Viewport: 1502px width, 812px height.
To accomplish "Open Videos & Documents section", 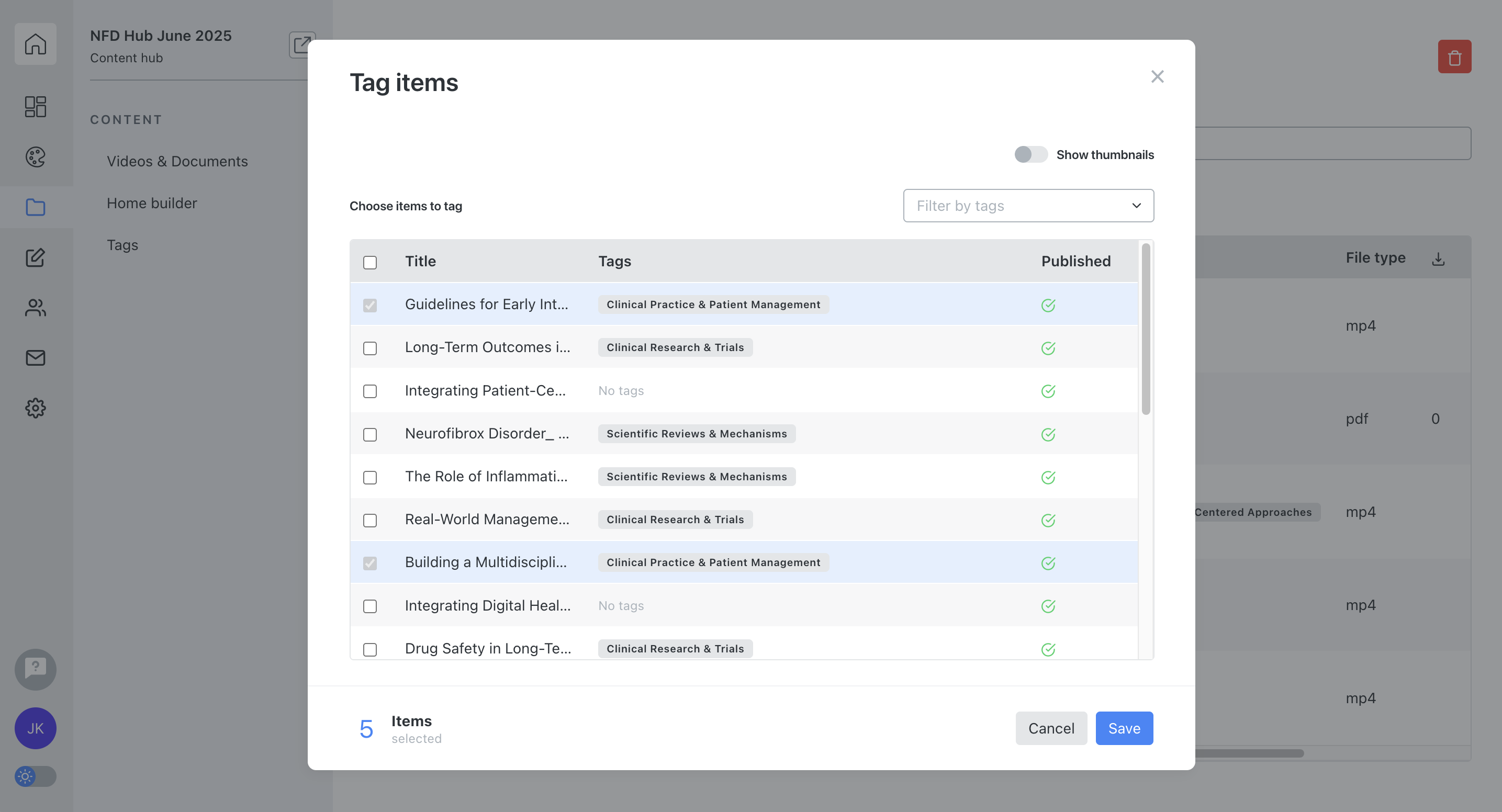I will click(177, 161).
